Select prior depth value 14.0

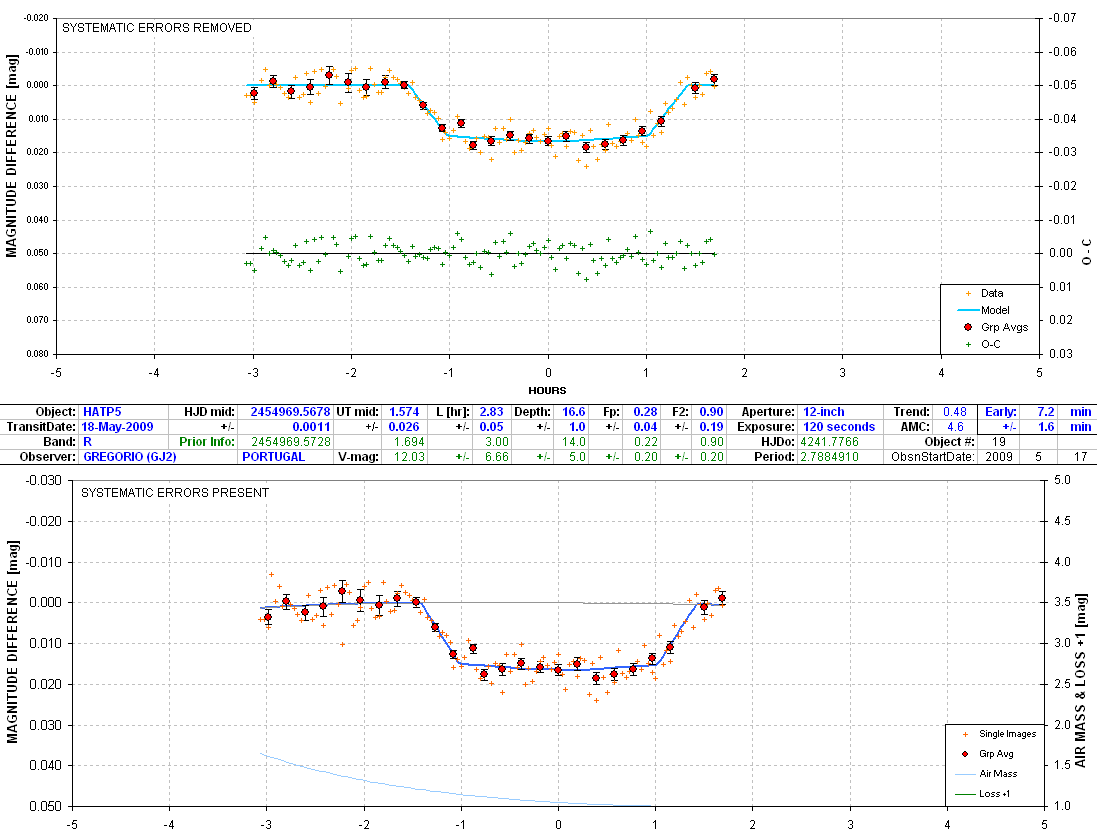tap(574, 442)
